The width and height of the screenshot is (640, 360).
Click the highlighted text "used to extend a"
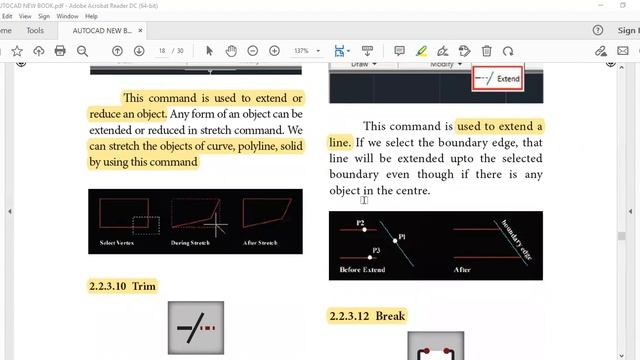tap(500, 126)
